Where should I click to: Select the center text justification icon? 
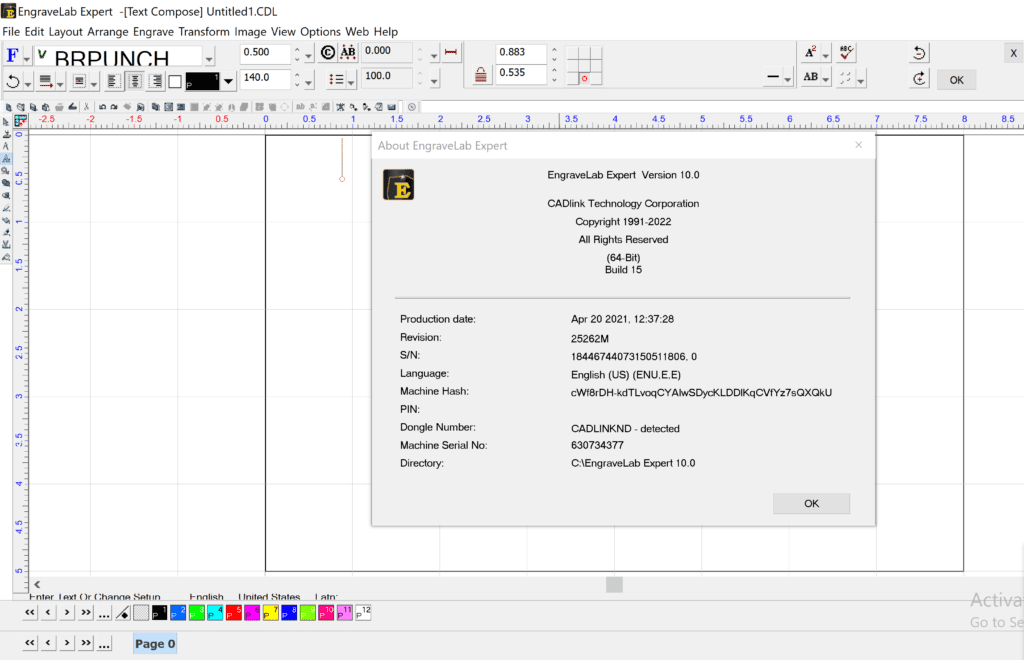135,80
